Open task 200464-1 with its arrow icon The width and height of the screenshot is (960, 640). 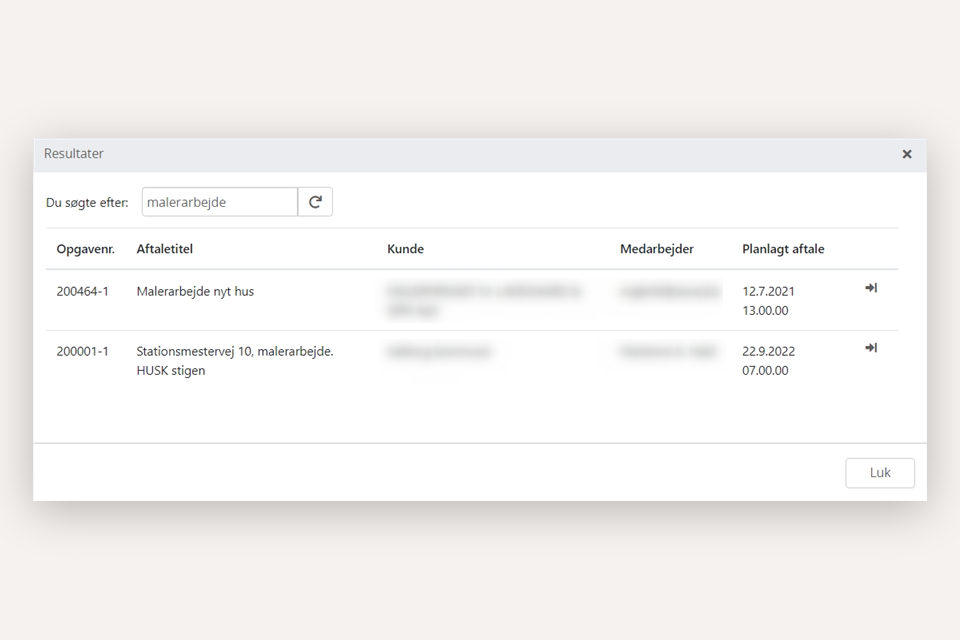click(x=870, y=288)
